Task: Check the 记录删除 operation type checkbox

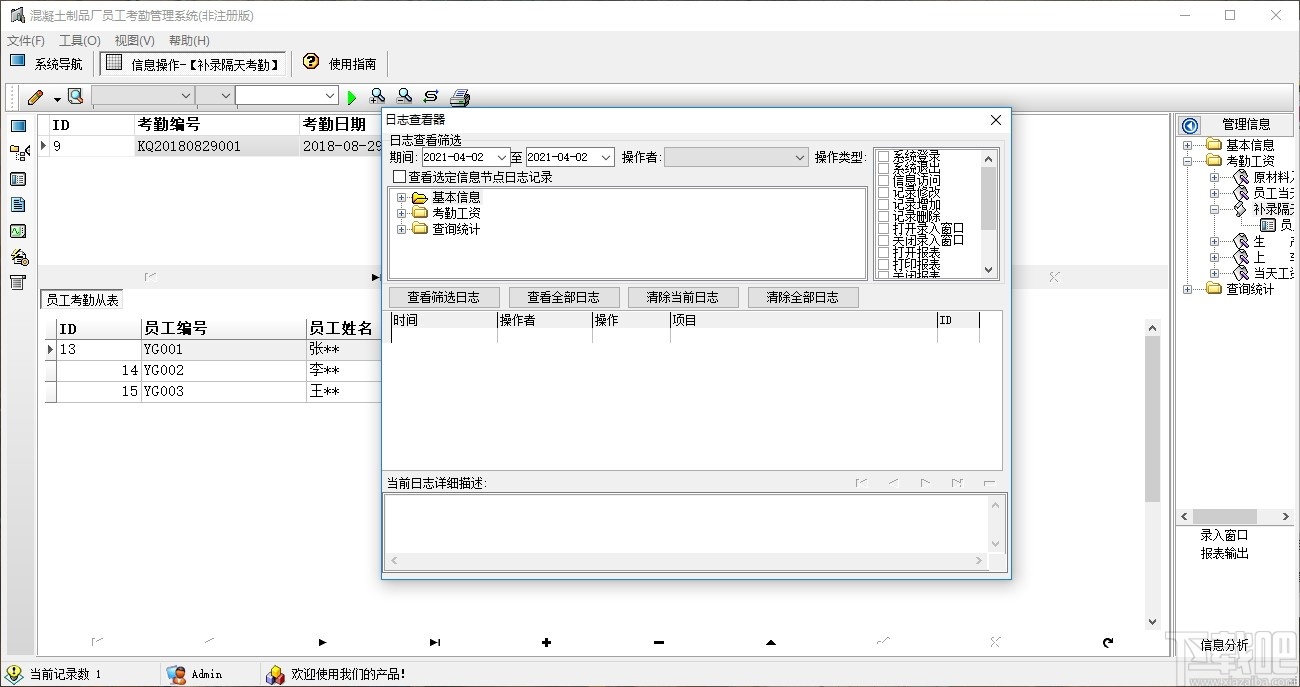Action: coord(883,216)
